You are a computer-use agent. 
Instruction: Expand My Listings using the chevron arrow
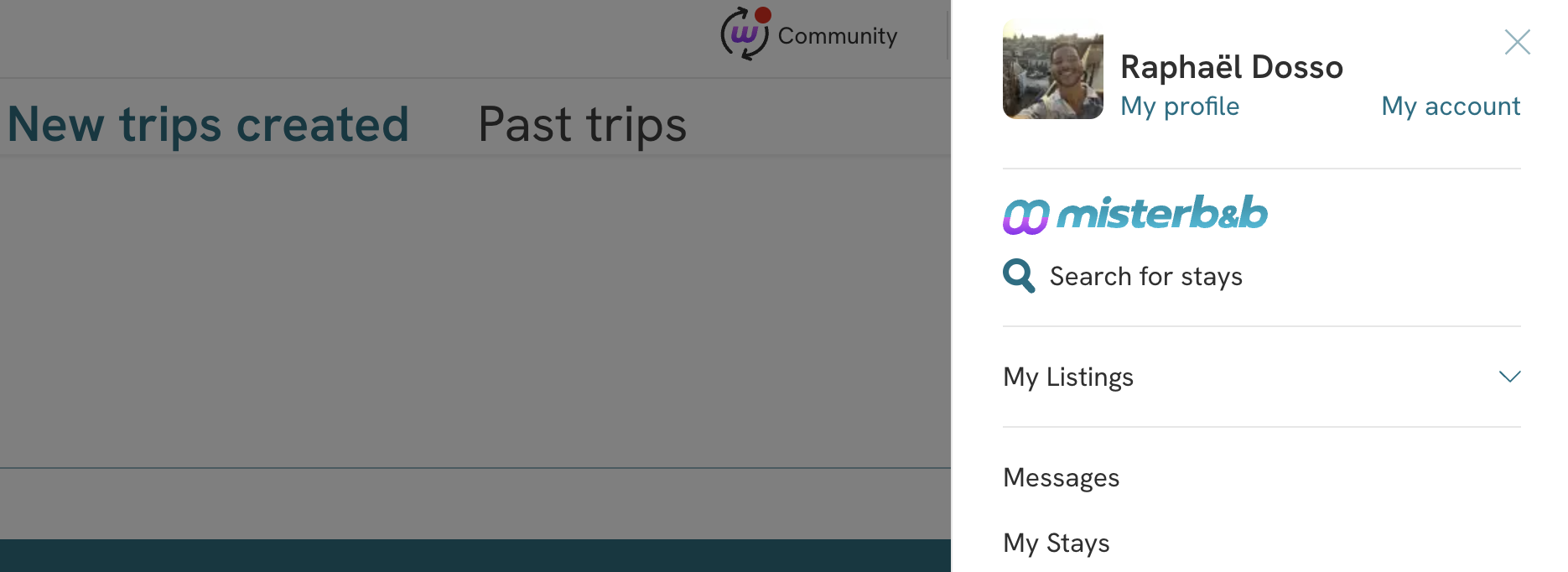pos(1509,377)
